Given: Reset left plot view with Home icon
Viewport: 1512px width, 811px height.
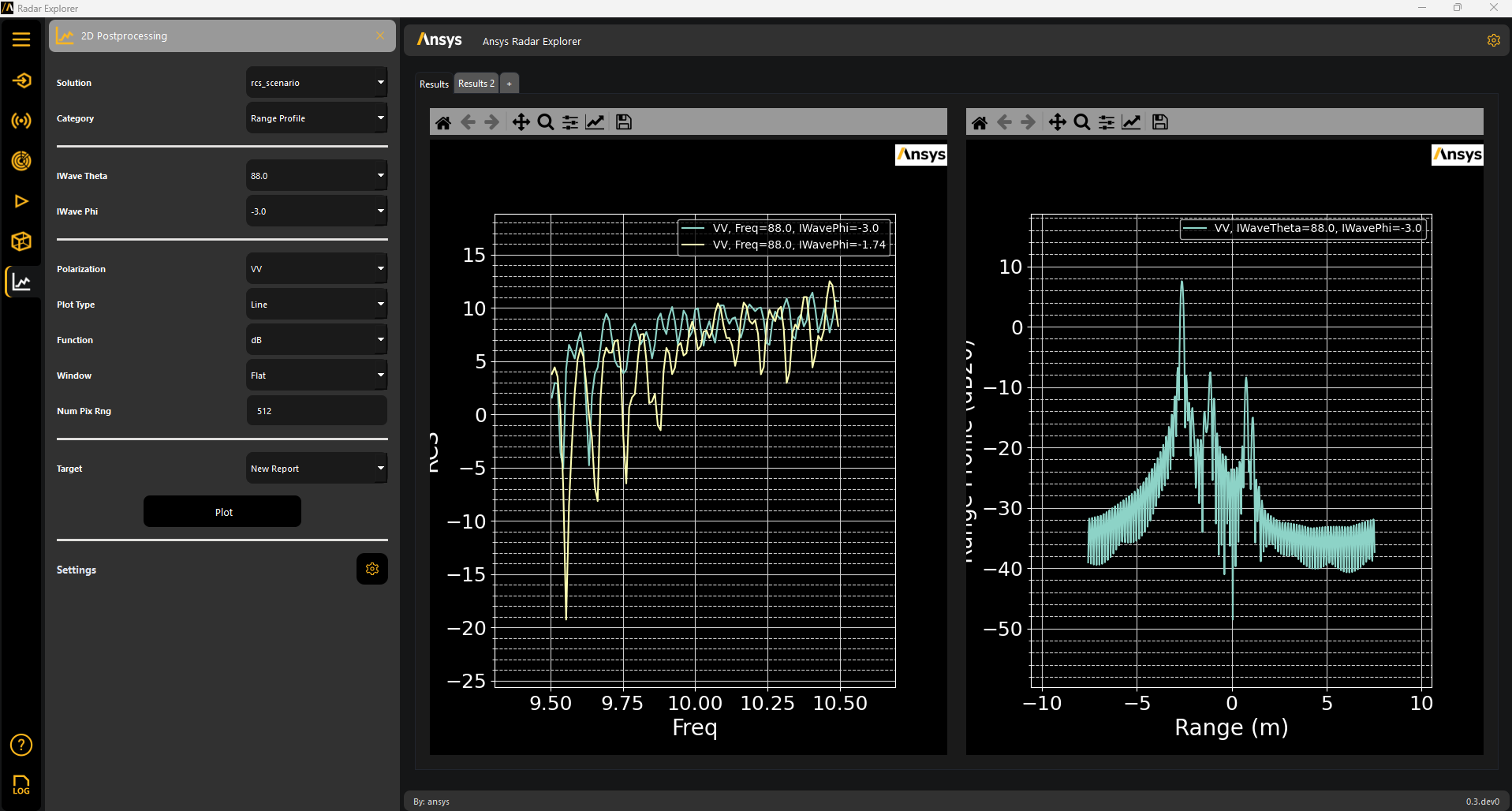Looking at the screenshot, I should click(443, 122).
